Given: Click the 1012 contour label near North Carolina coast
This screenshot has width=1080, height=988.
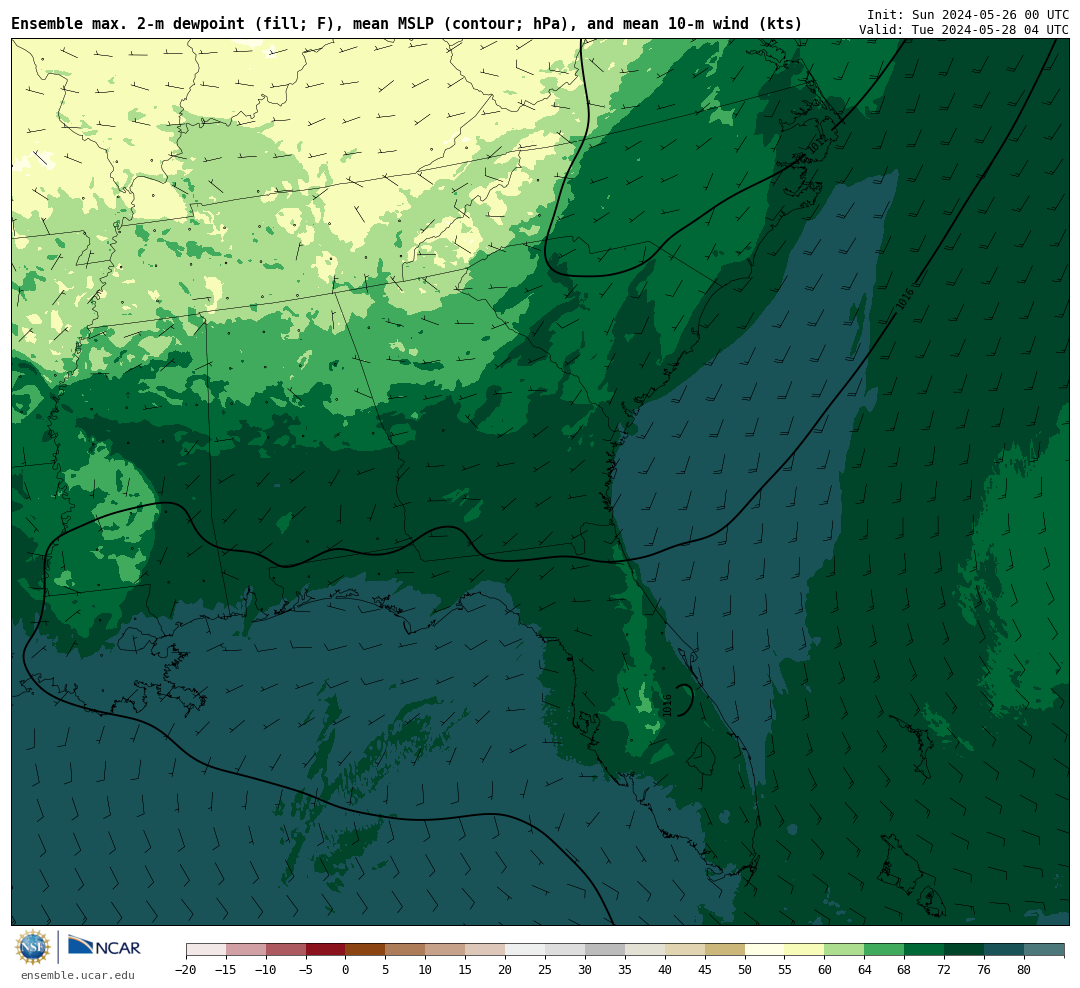Looking at the screenshot, I should (817, 143).
